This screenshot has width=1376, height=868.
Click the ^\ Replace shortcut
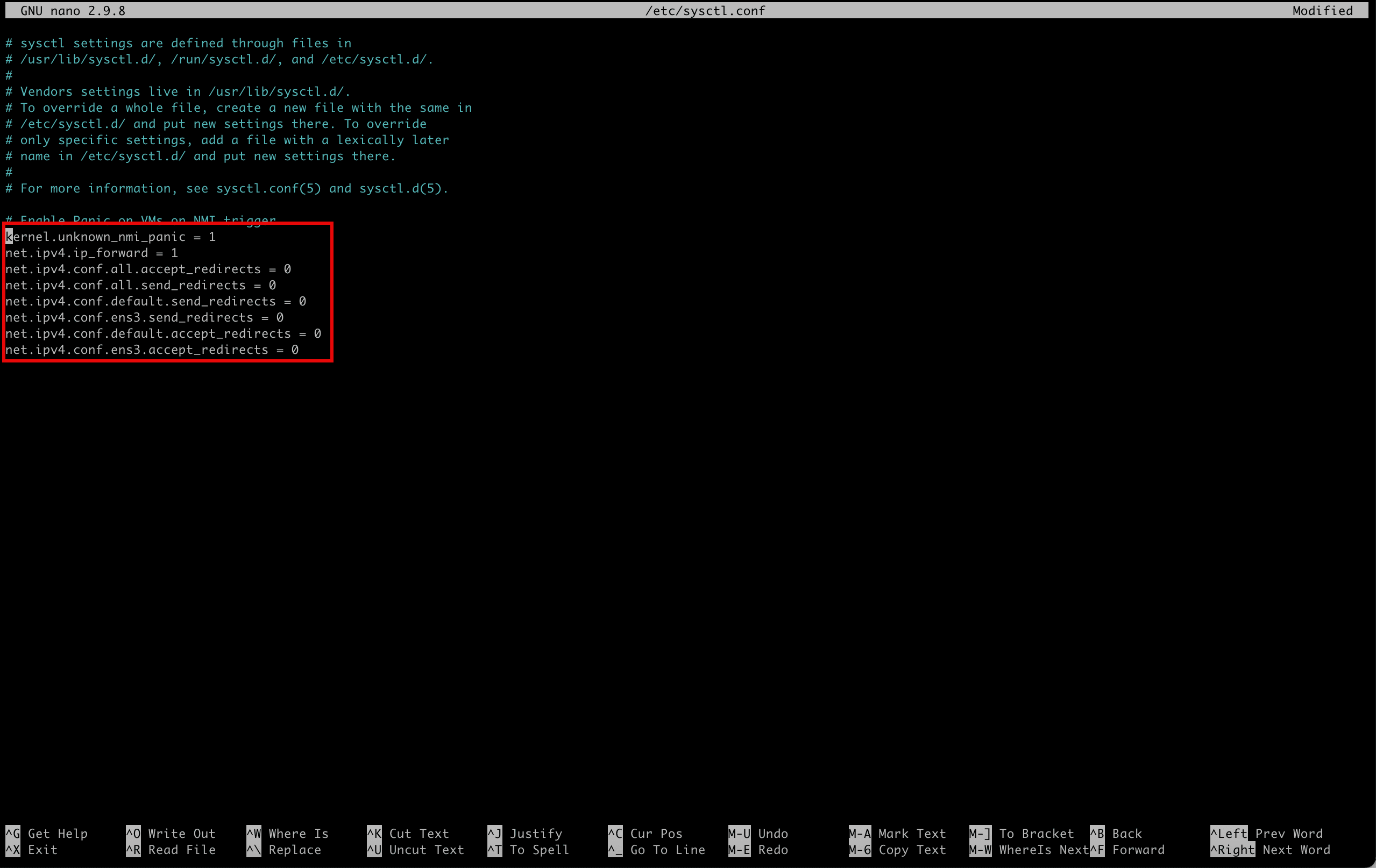click(284, 849)
